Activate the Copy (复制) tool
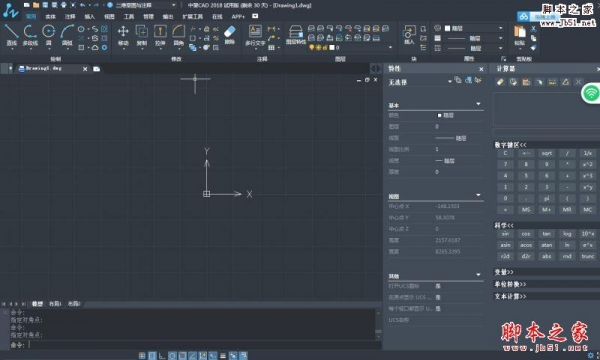600x360 pixels. (142, 34)
